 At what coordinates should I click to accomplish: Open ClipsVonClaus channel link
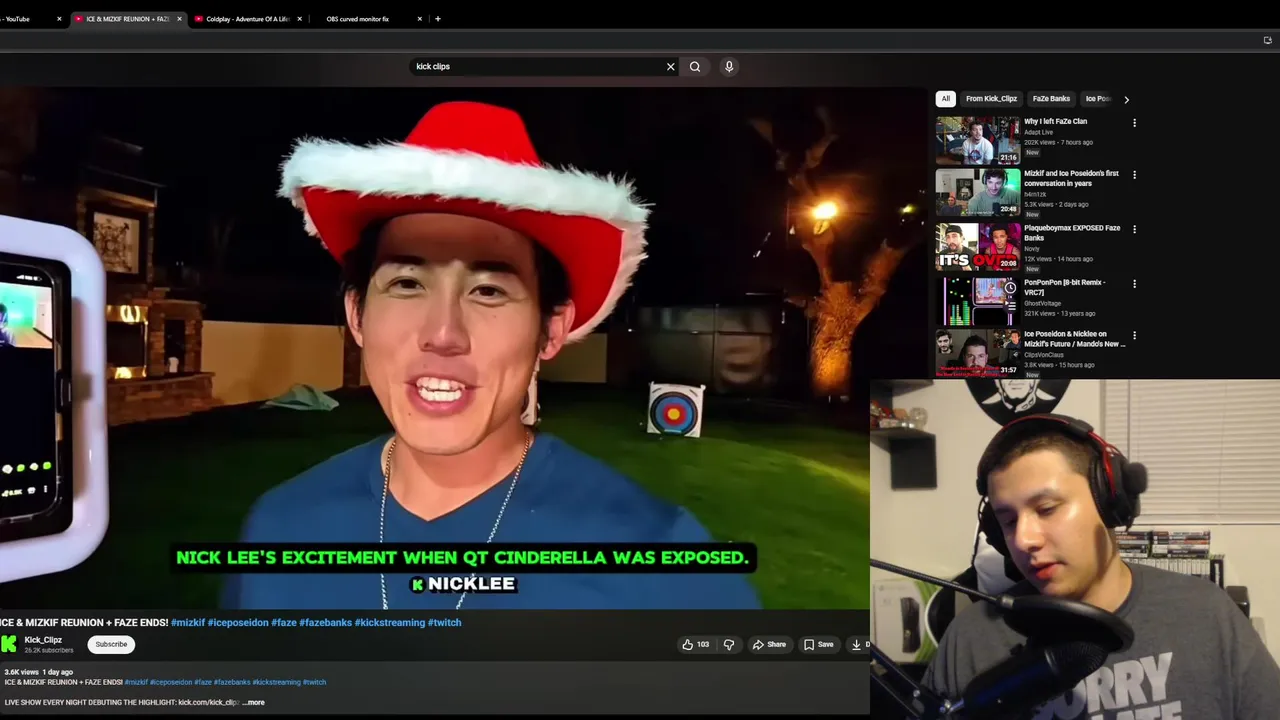[1044, 355]
